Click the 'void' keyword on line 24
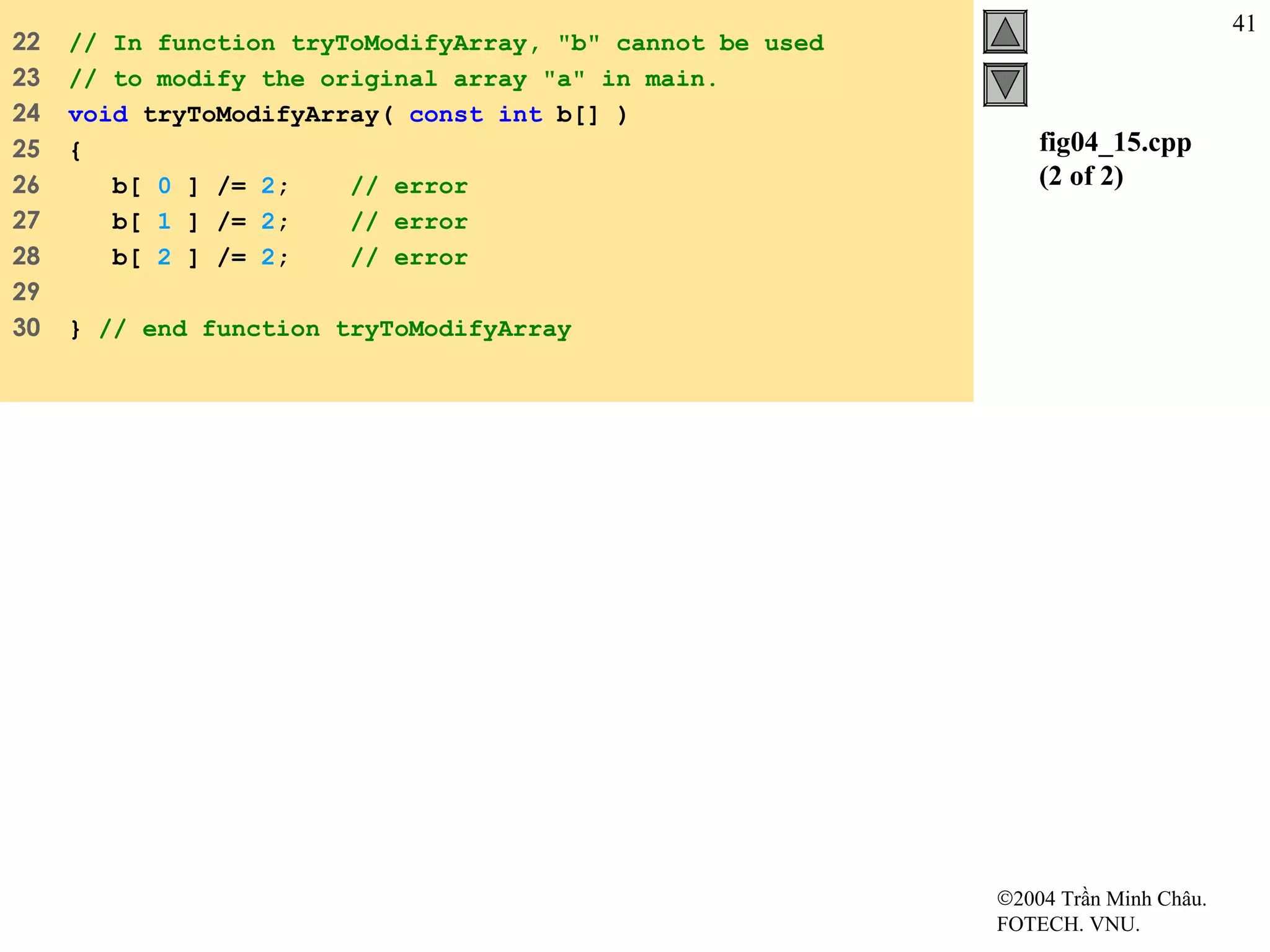 [x=98, y=115]
